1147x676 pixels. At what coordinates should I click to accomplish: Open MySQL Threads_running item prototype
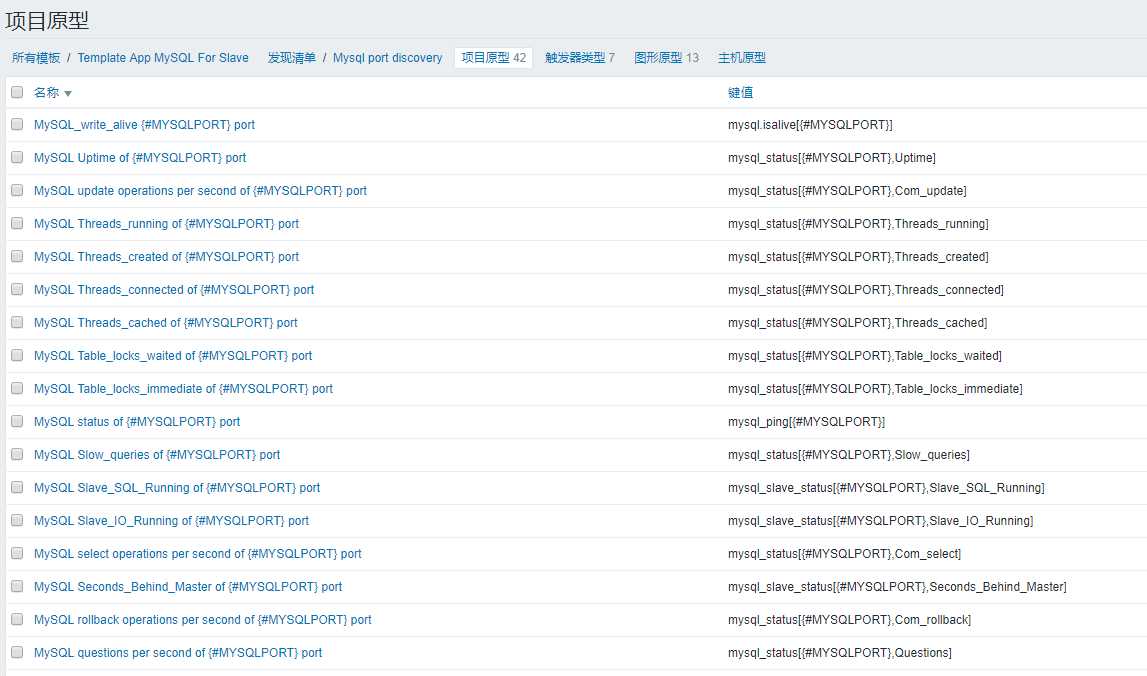click(166, 224)
